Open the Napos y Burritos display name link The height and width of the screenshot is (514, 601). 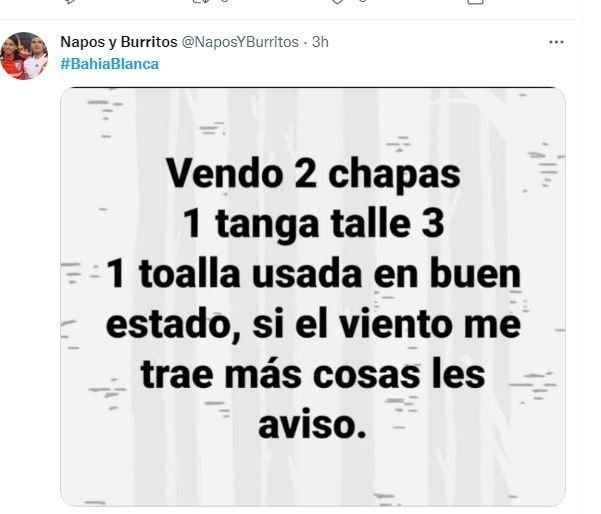coord(118,42)
